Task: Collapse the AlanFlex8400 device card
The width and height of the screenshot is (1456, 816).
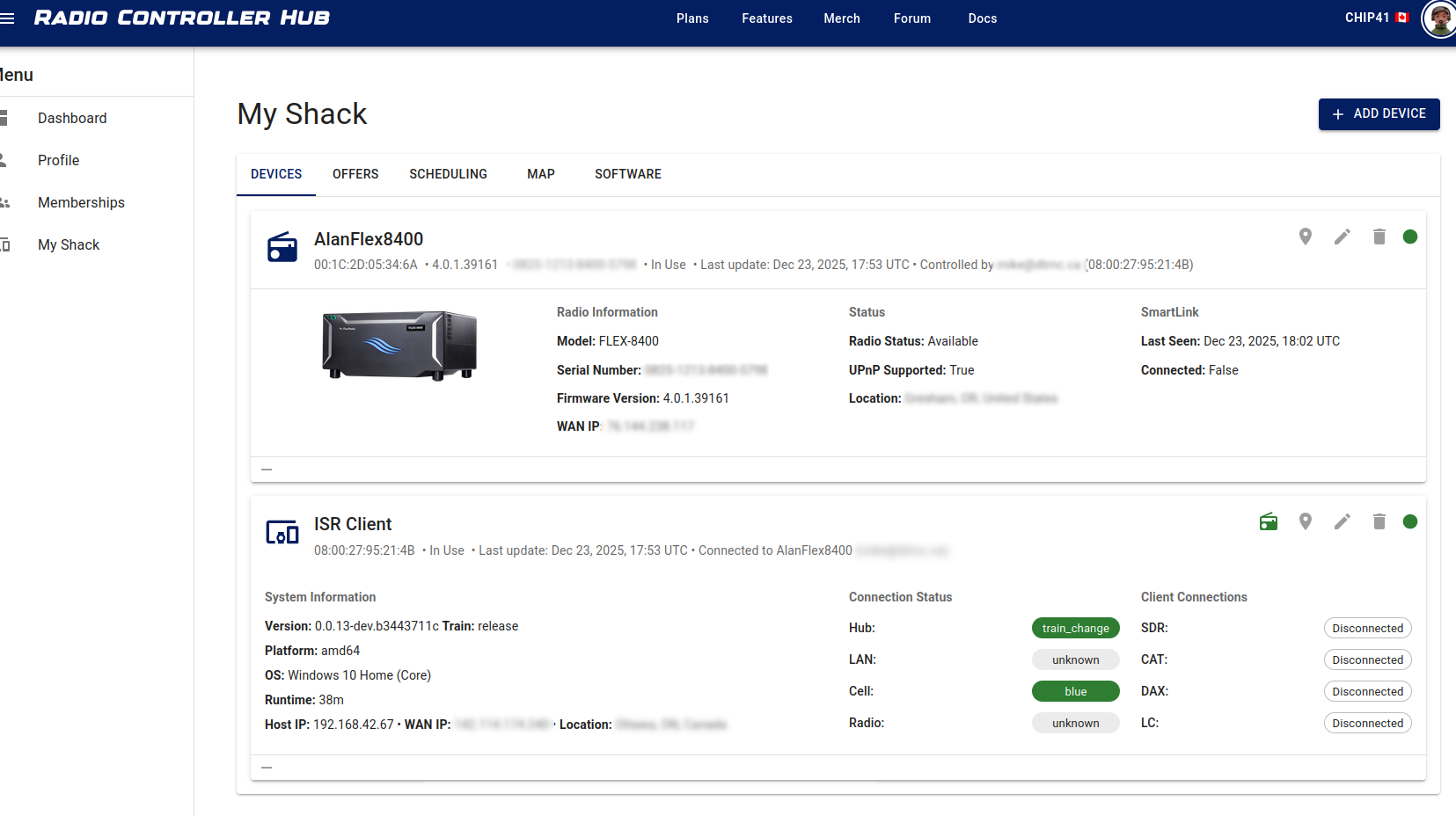Action: 267,470
